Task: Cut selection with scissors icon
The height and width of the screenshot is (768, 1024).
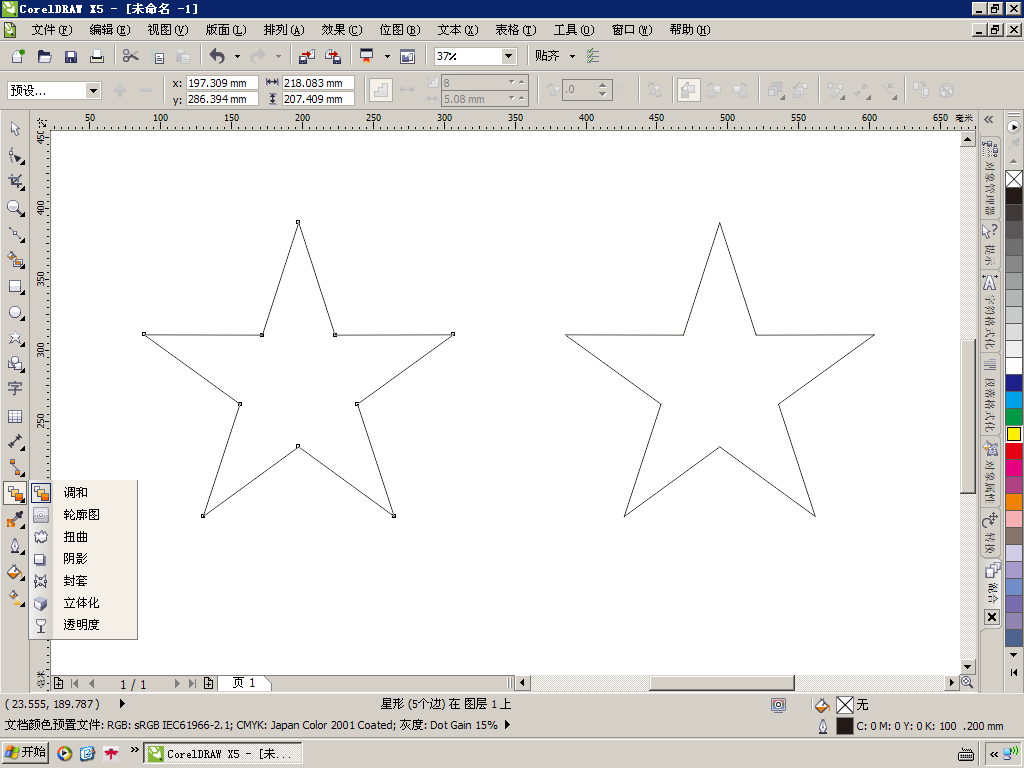Action: click(x=131, y=56)
